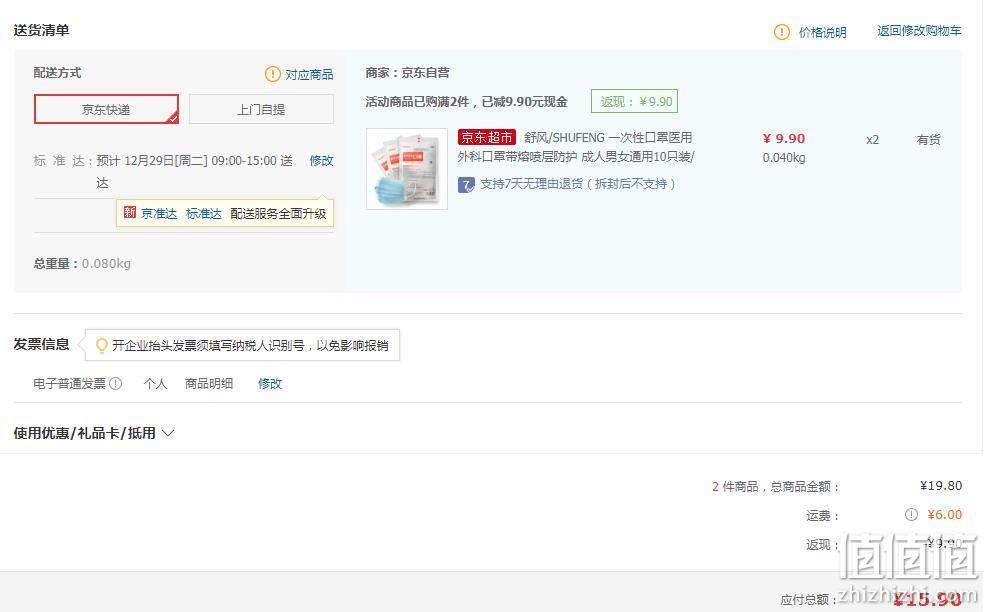Screen dimensions: 987x612
Task: Click the 个人 invoice title text
Action: [x=155, y=383]
